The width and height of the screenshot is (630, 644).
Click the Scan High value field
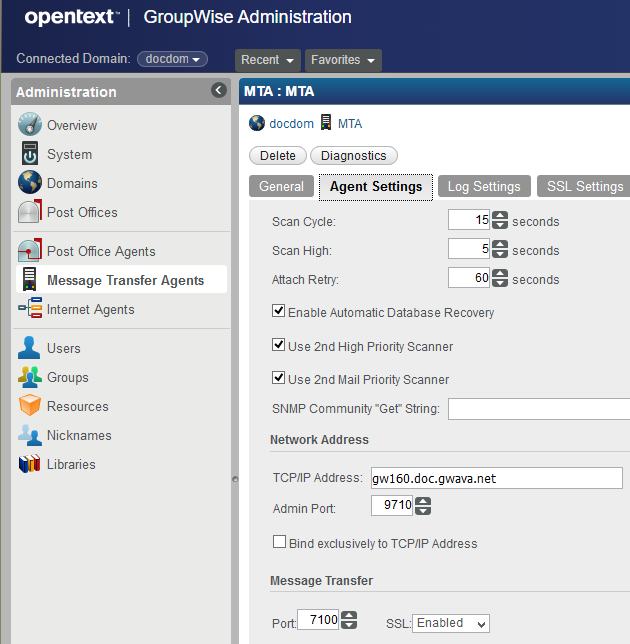469,248
